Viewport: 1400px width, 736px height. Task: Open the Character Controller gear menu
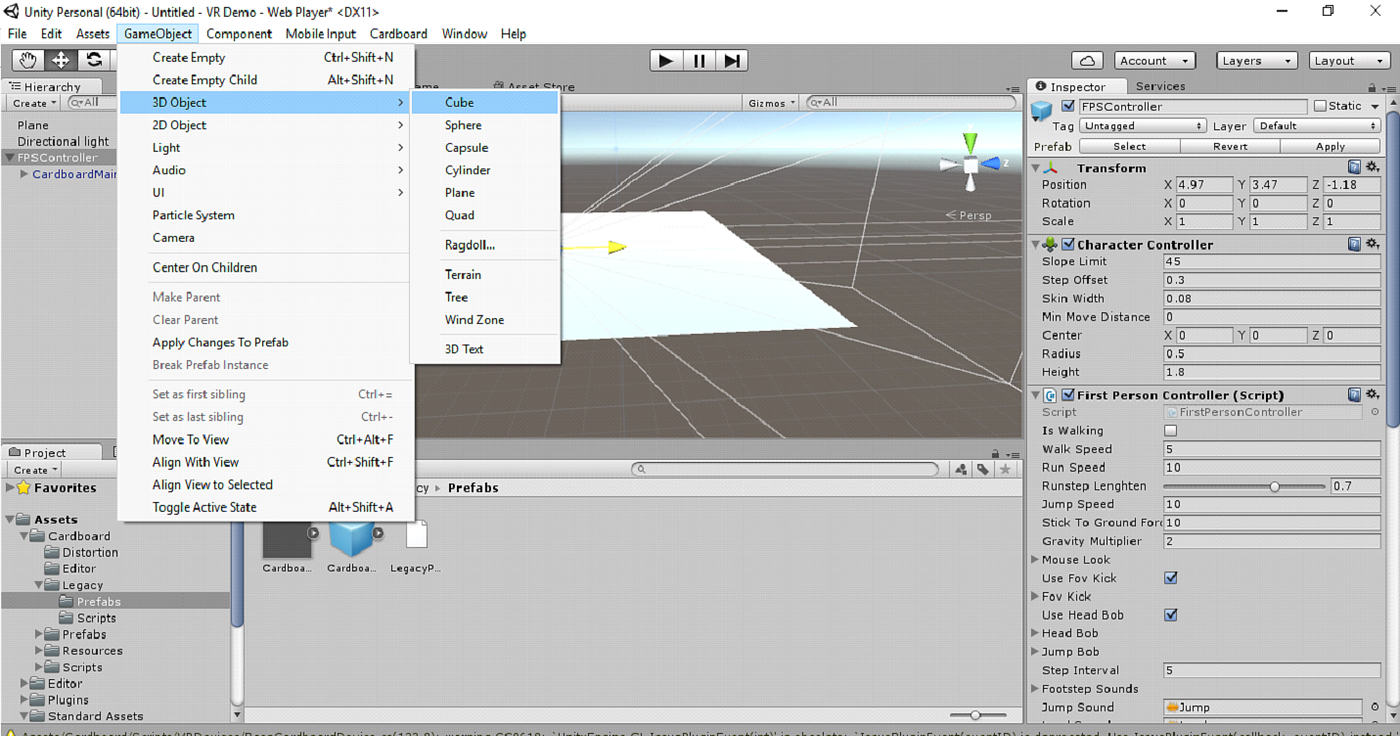pyautogui.click(x=1372, y=244)
